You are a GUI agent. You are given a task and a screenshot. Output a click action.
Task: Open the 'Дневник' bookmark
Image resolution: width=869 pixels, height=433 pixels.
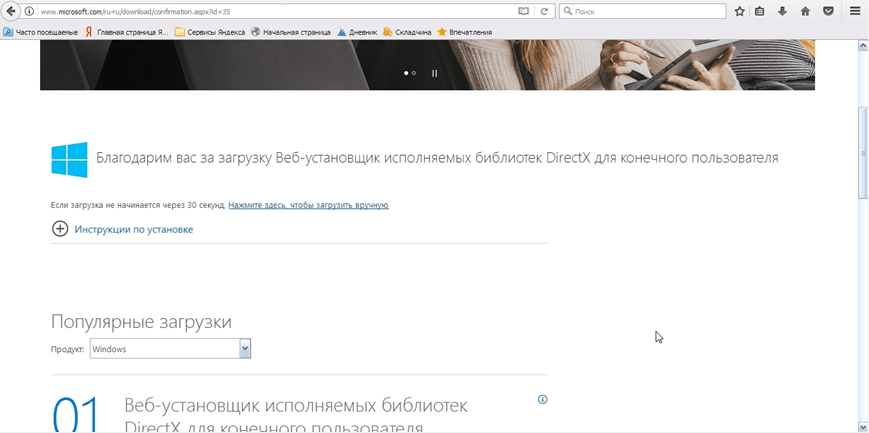click(x=357, y=32)
